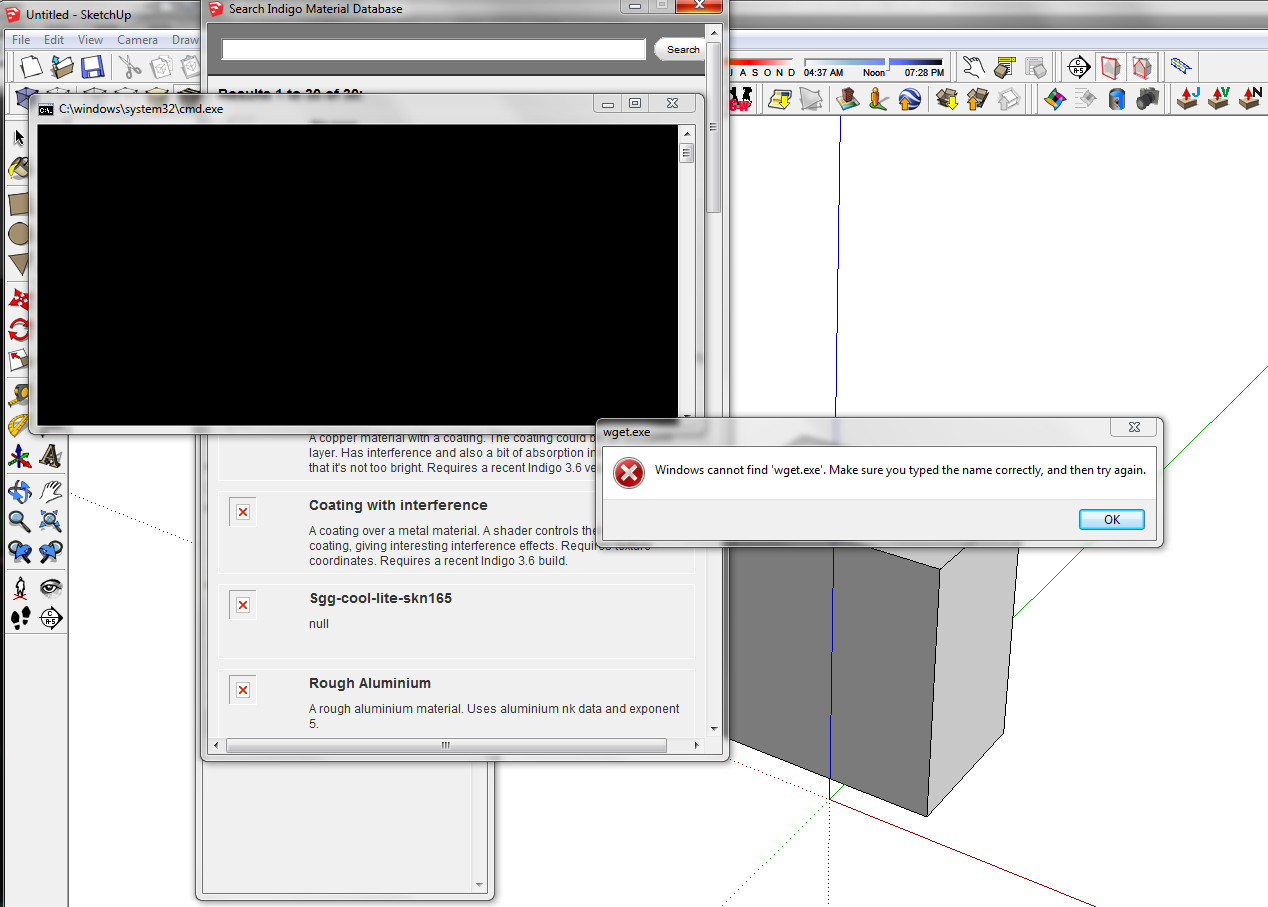1268x907 pixels.
Task: Select the Axes tool
Action: click(20, 457)
